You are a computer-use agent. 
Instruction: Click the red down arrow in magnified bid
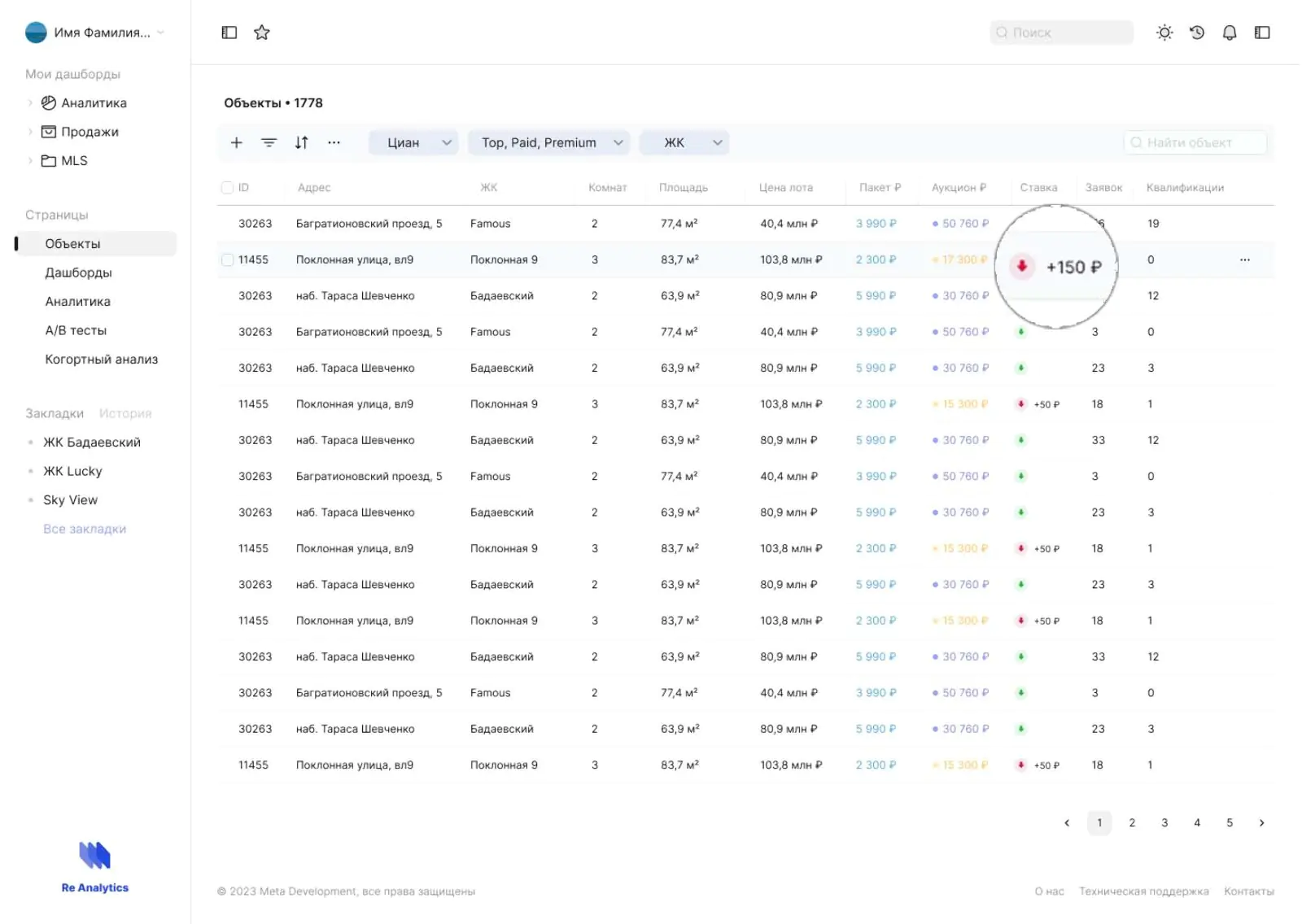click(x=1022, y=266)
